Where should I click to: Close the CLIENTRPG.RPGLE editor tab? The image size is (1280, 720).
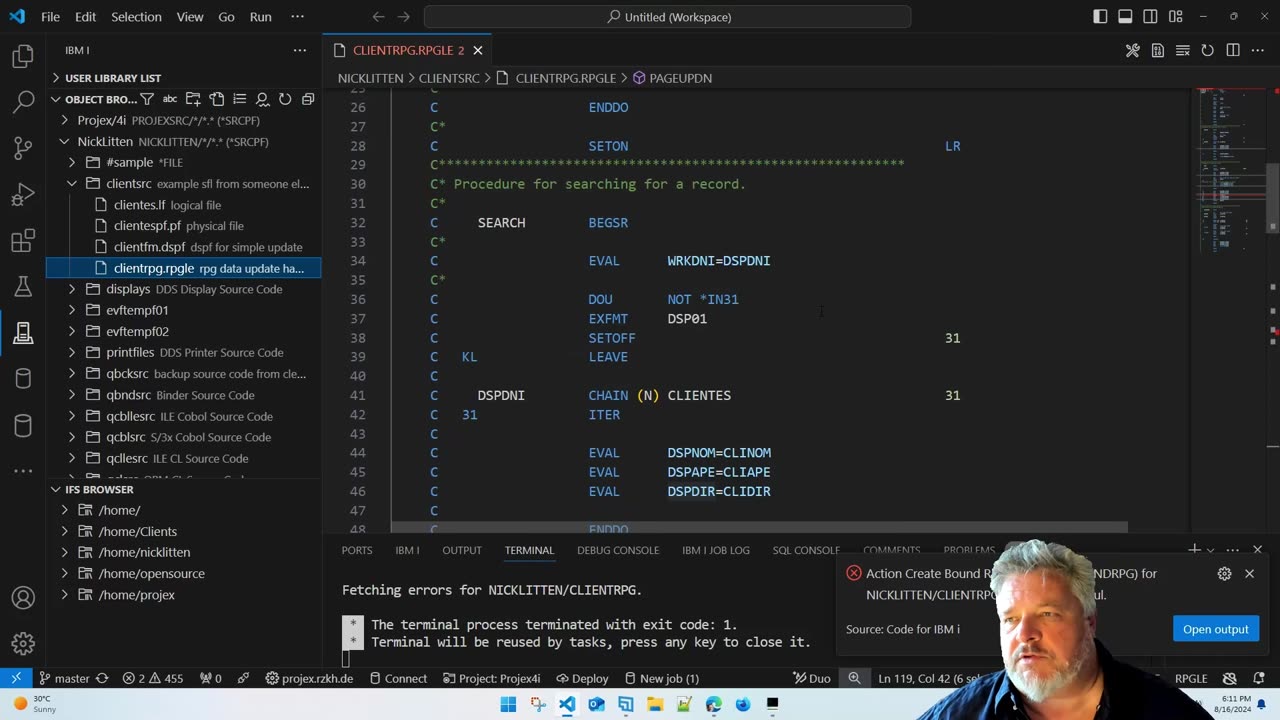(x=478, y=50)
